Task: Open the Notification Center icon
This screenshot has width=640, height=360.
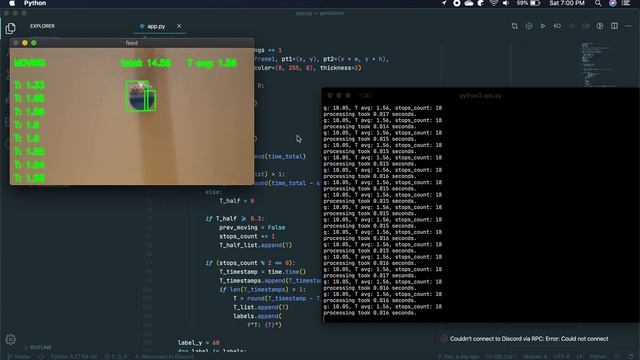Action: point(626,3)
